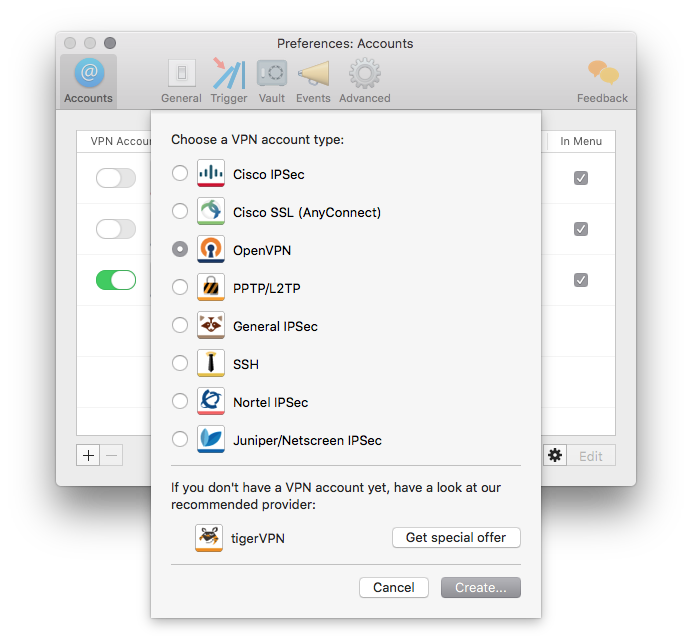The height and width of the screenshot is (639, 692).
Task: Open the Accounts preferences tab
Action: coord(88,80)
